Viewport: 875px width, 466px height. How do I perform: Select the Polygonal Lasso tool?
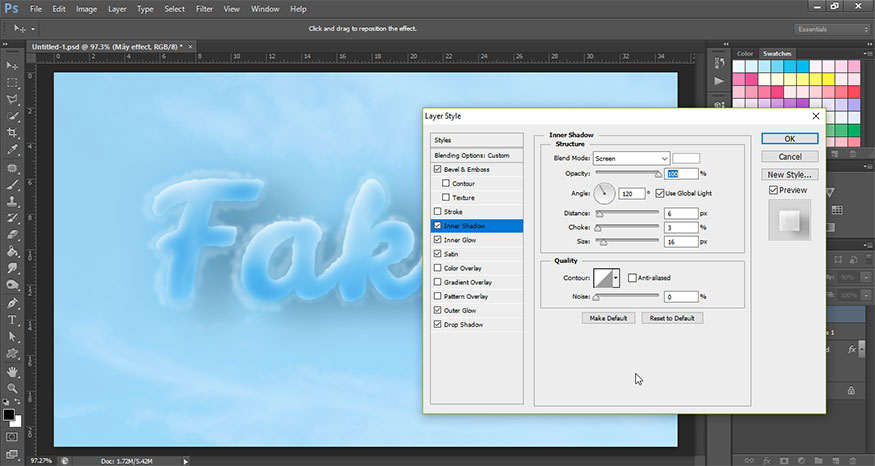click(x=12, y=99)
